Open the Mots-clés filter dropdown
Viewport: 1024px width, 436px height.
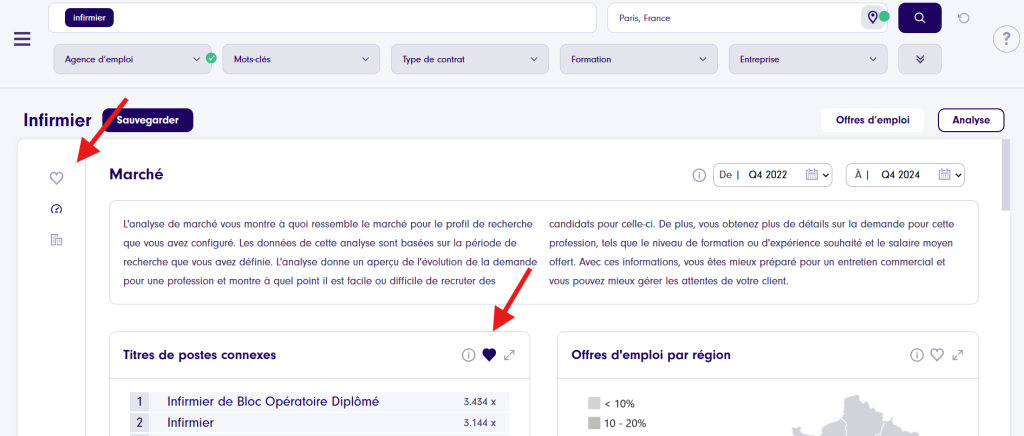coord(301,59)
